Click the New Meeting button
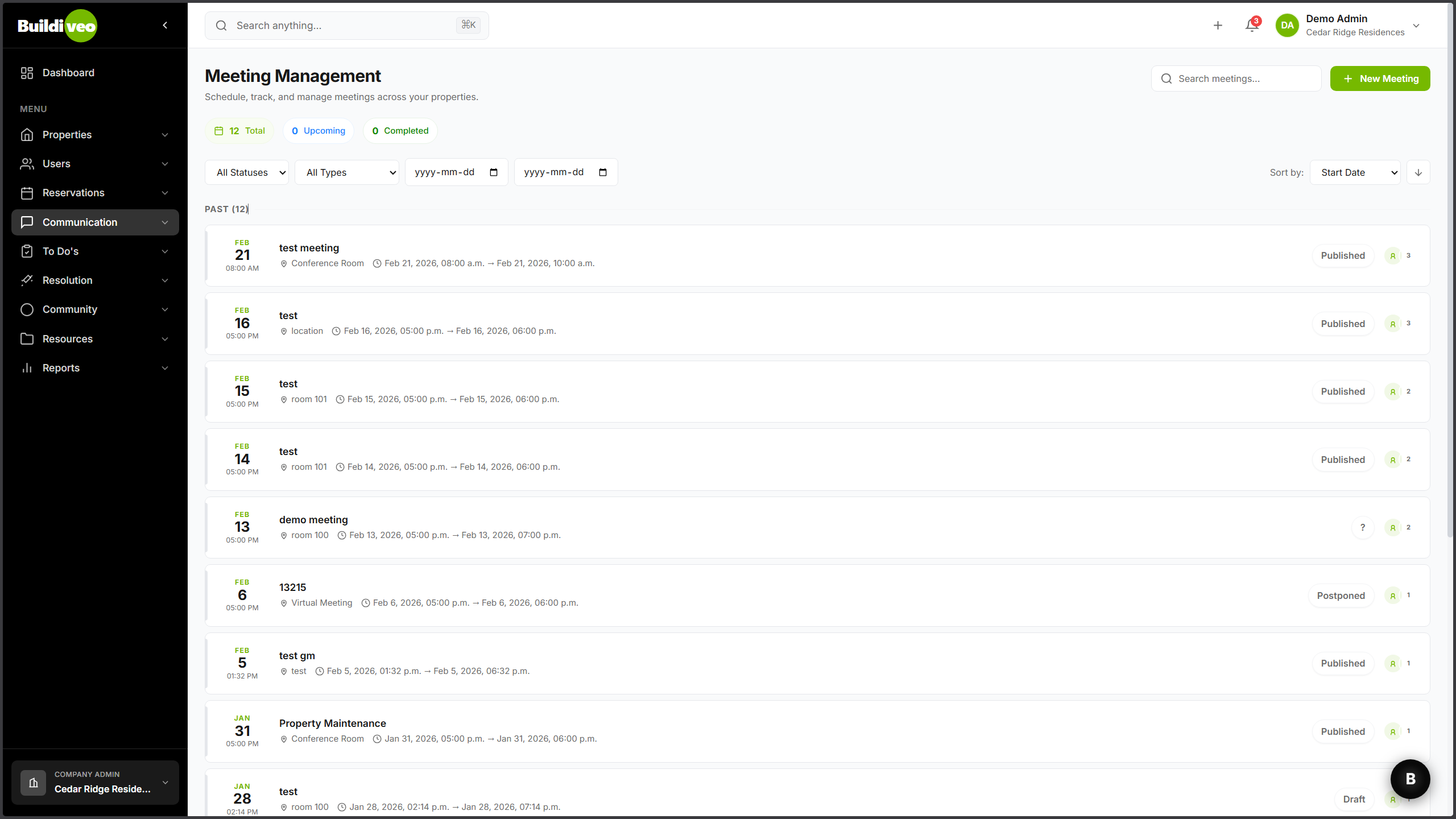The image size is (1456, 819). pos(1380,78)
